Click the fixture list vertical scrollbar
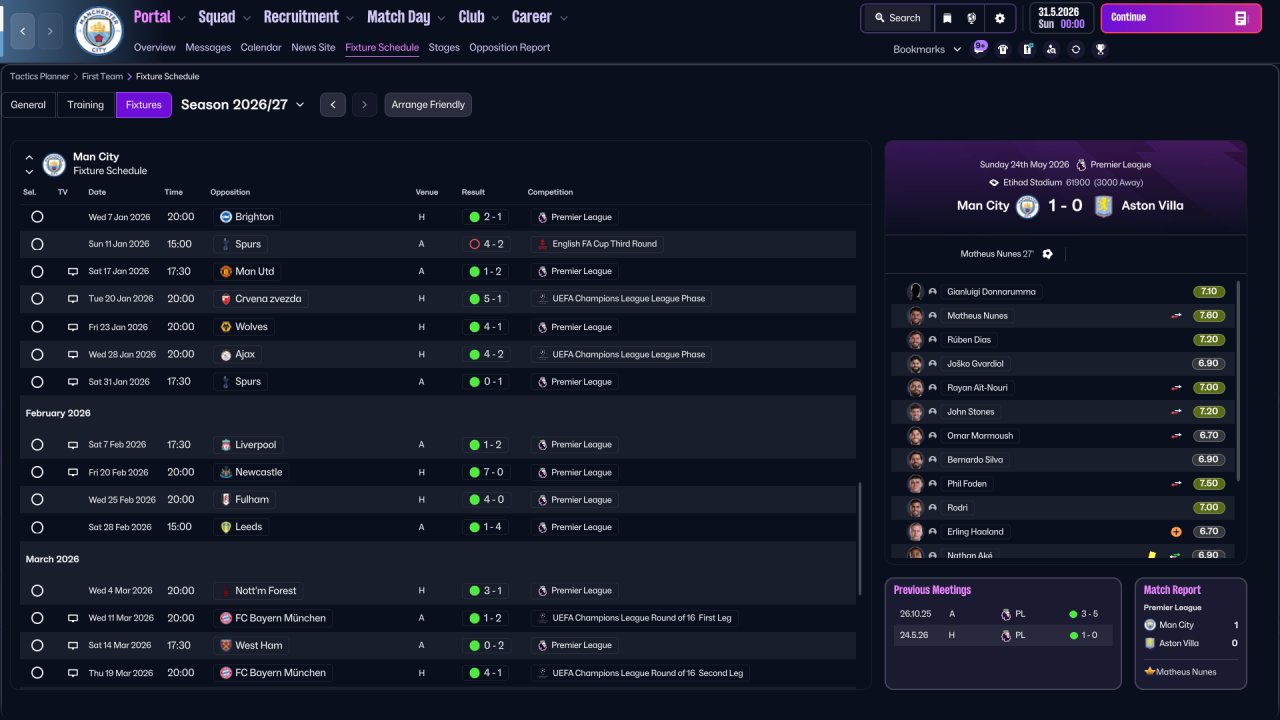The width and height of the screenshot is (1280, 720). [x=860, y=539]
